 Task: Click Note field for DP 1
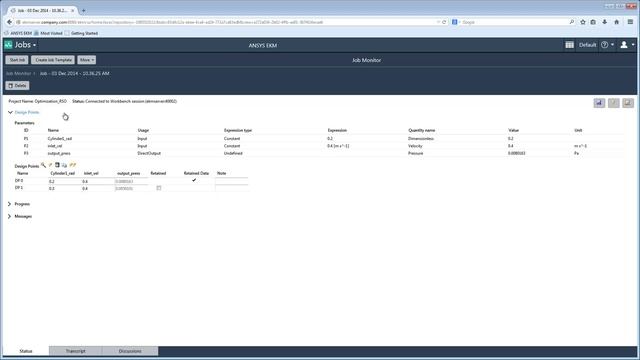[x=231, y=188]
